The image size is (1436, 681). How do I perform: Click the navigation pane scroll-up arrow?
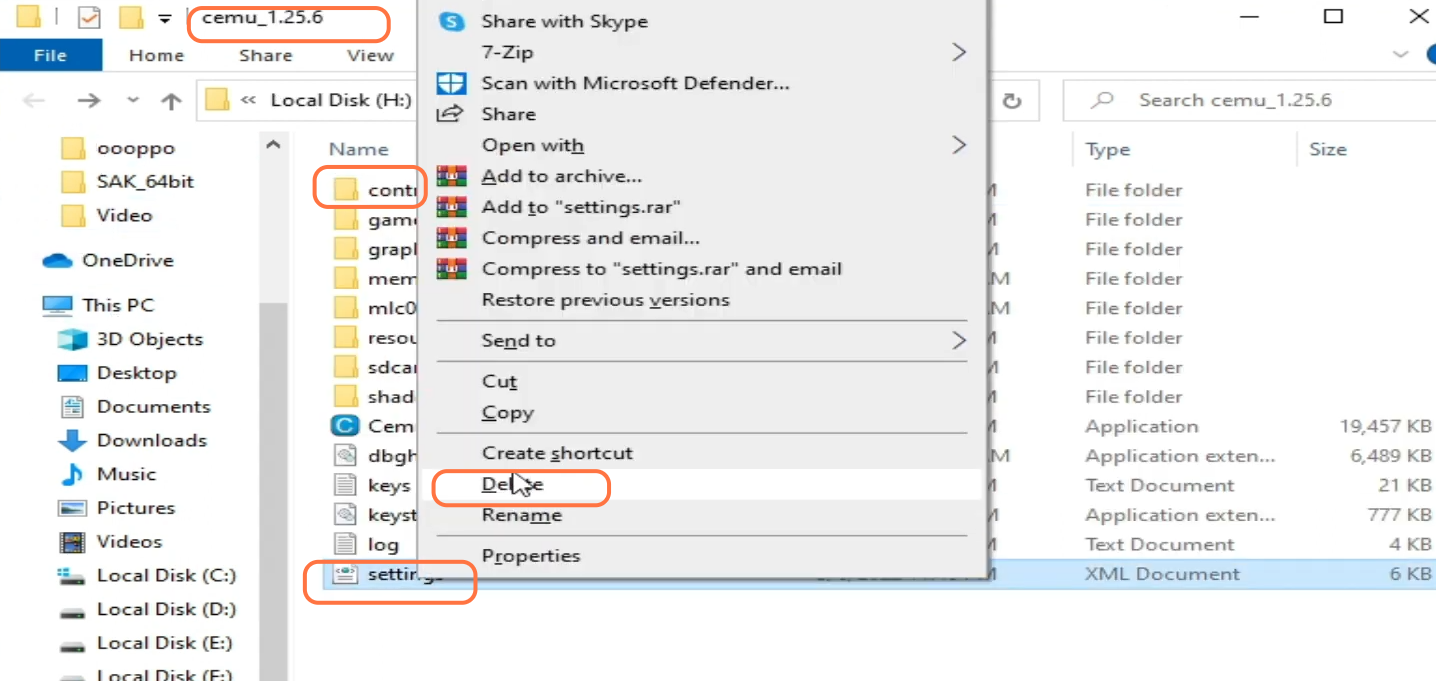273,145
